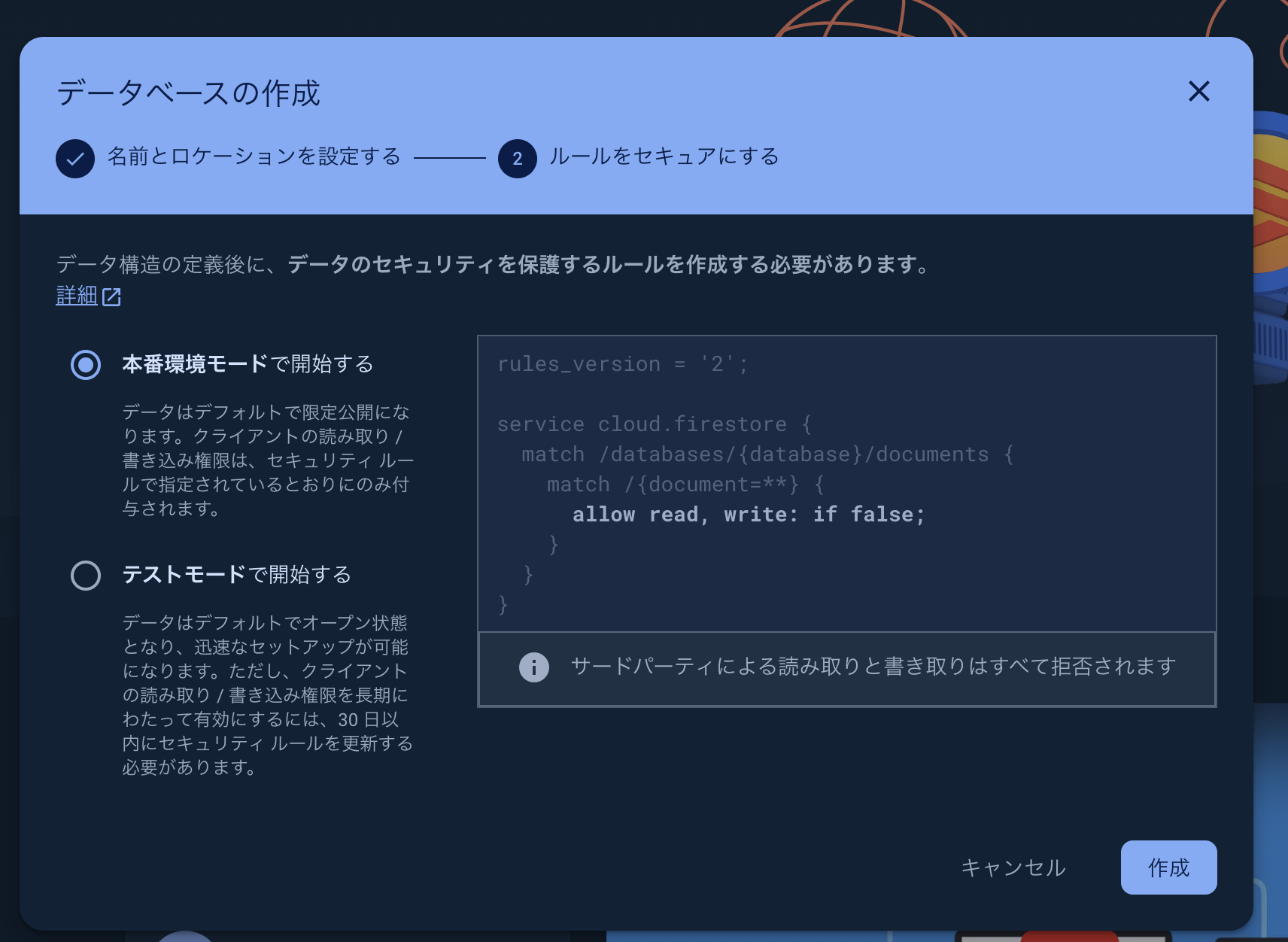
Task: Click the allow read, write rule line
Action: 748,514
